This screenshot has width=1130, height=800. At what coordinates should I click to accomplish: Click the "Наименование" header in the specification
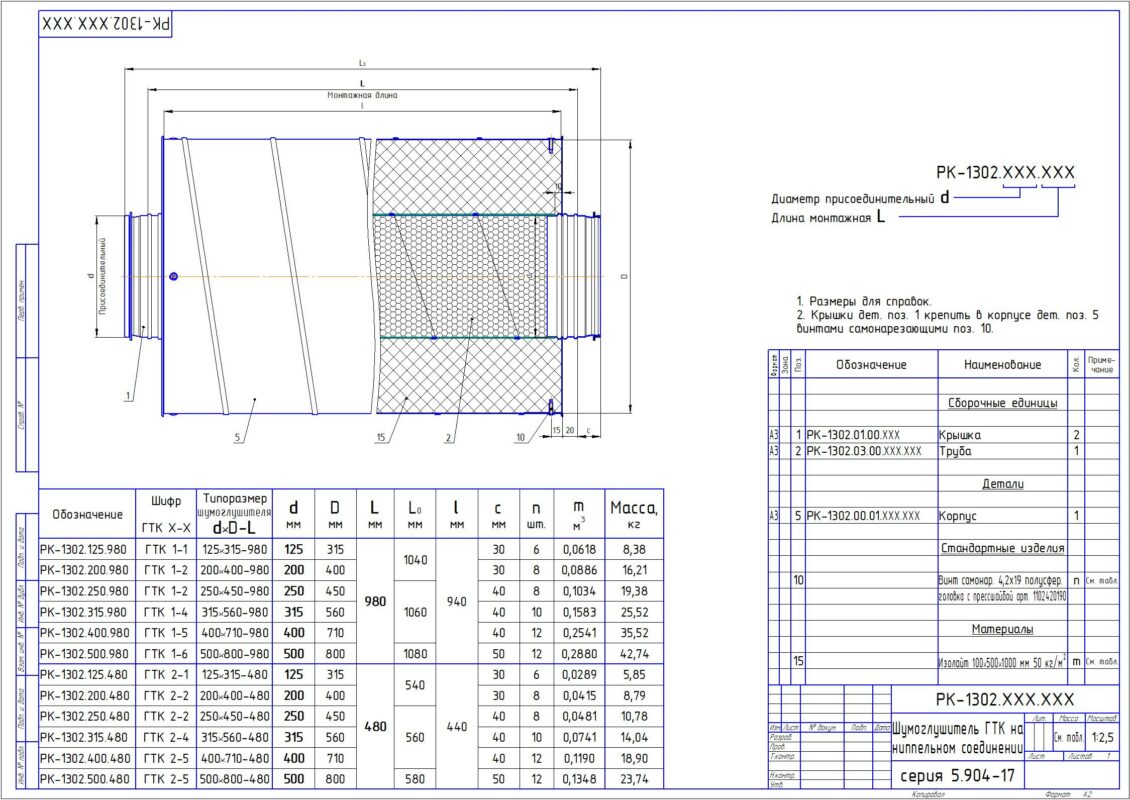[x=1002, y=365]
